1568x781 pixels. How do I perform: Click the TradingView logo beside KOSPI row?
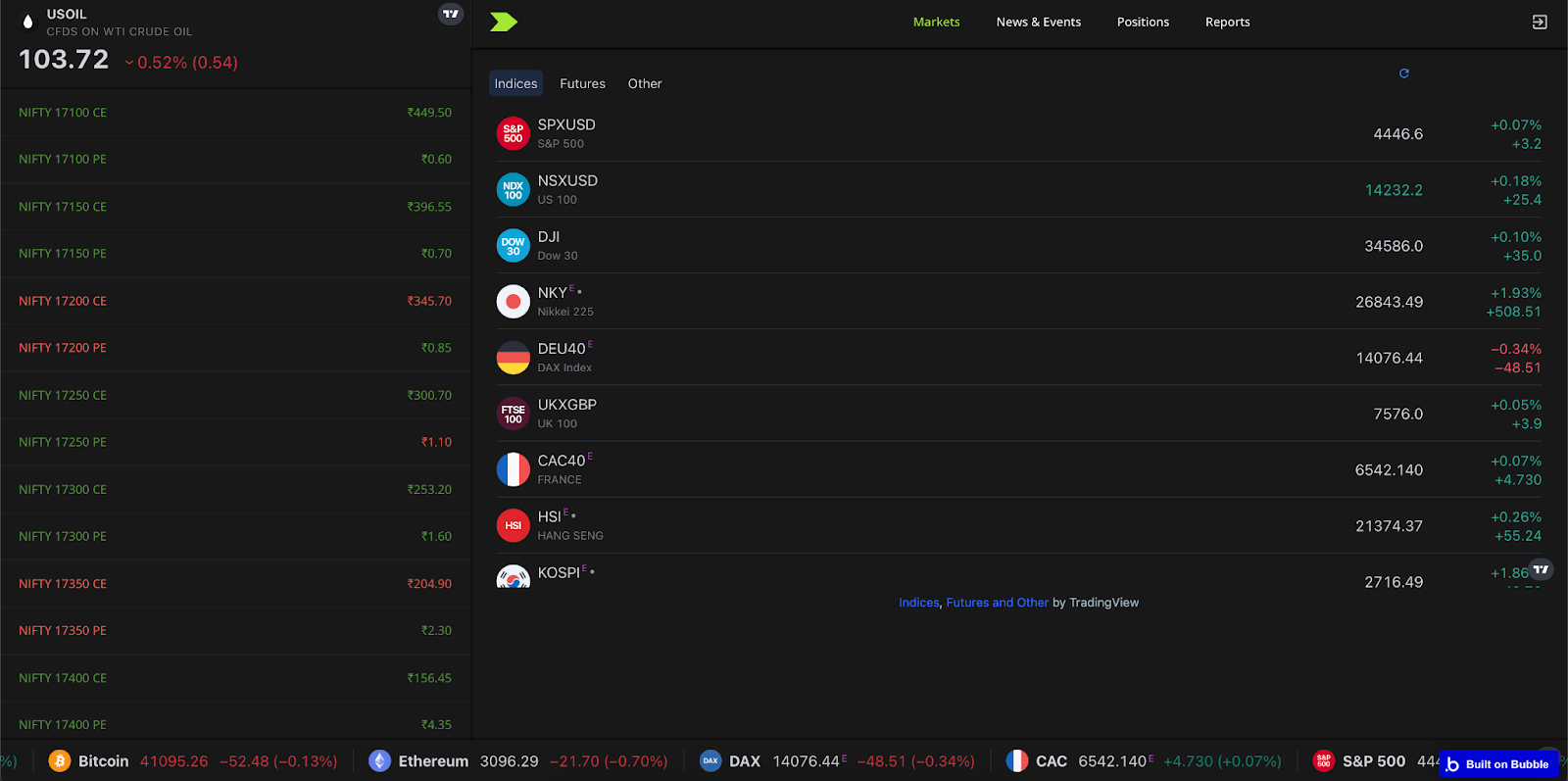click(x=1541, y=569)
